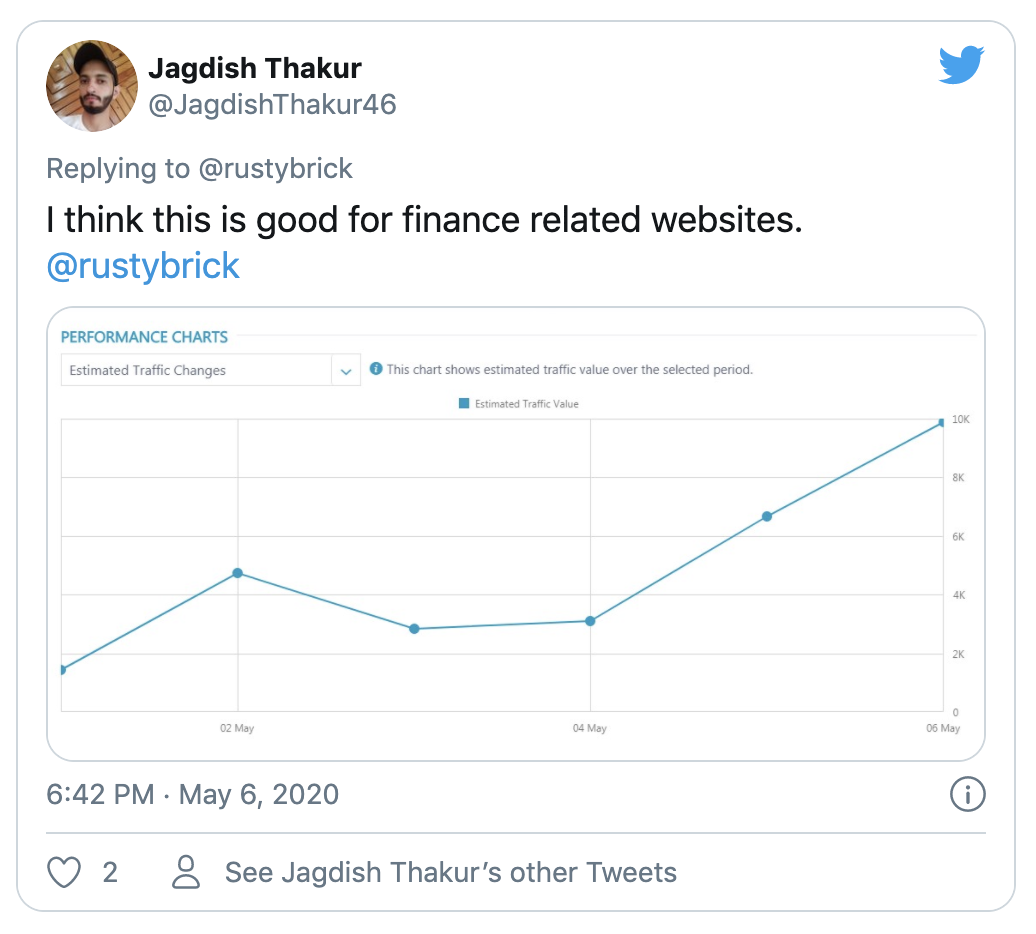
Task: Click the blue @rustybrick mention in the tweet
Action: click(x=143, y=266)
